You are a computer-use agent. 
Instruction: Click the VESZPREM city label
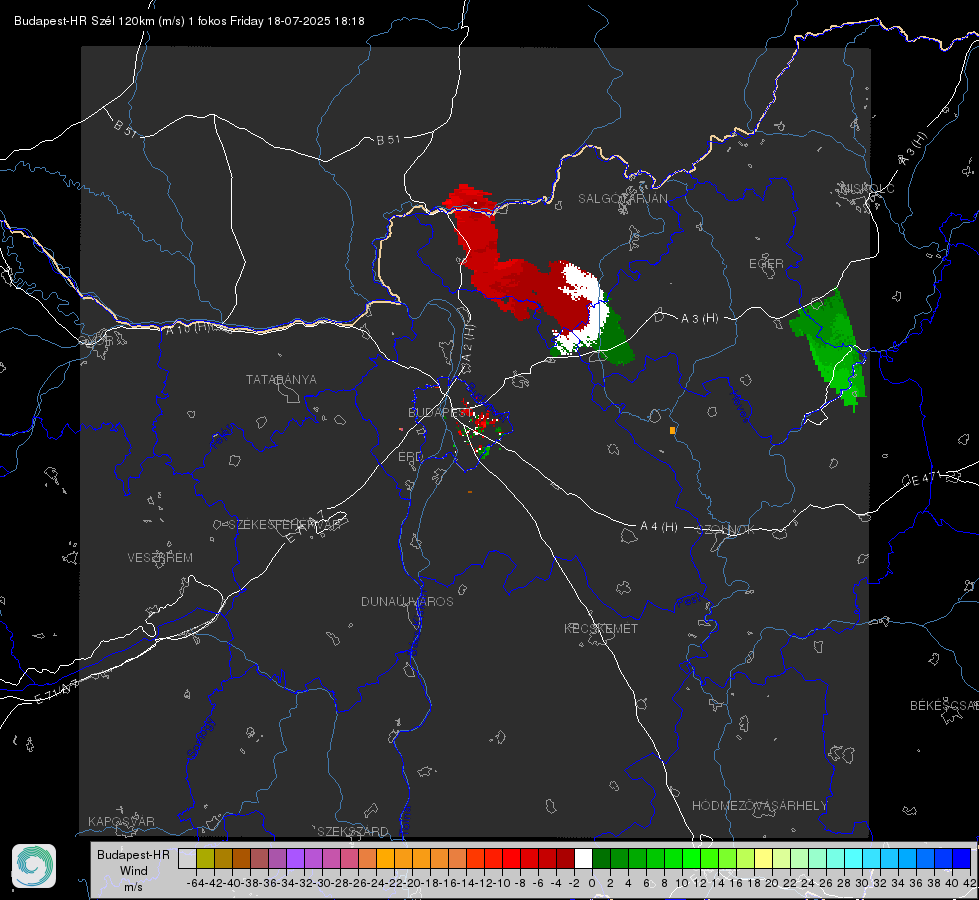pyautogui.click(x=160, y=558)
